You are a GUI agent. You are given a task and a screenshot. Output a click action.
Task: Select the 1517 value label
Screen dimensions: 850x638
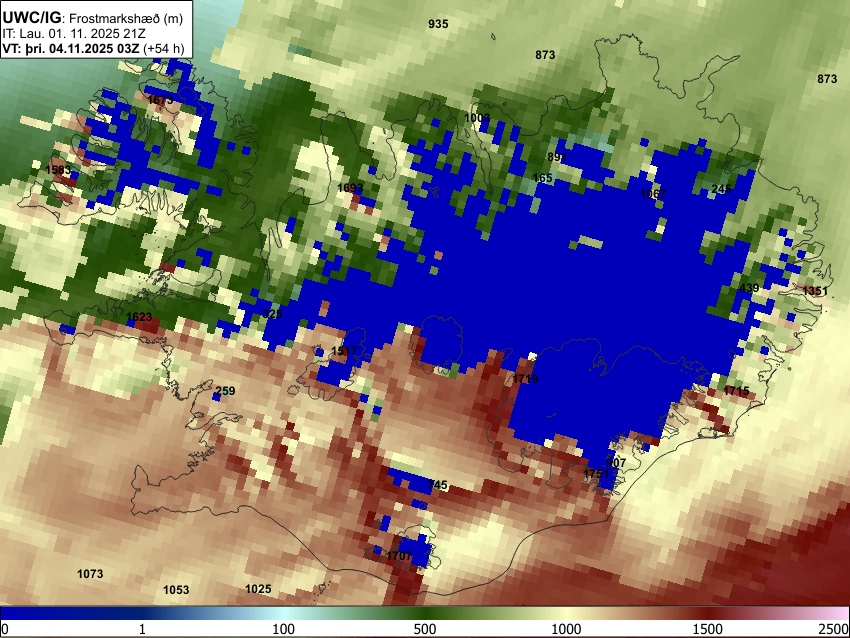[344, 351]
